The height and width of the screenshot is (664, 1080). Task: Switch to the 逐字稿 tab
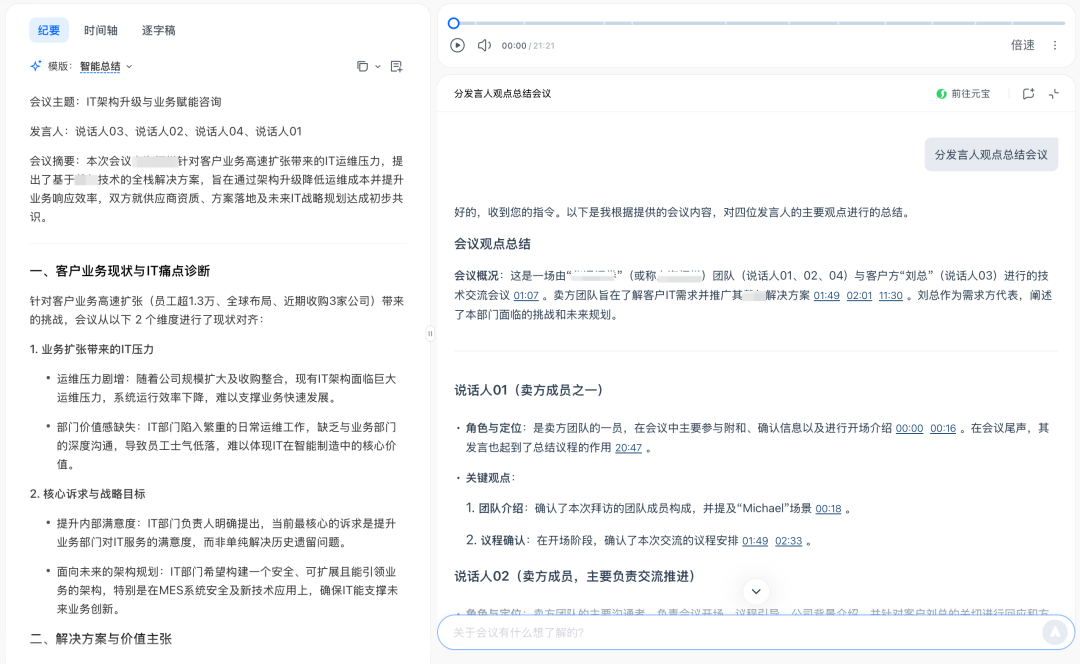pos(158,30)
